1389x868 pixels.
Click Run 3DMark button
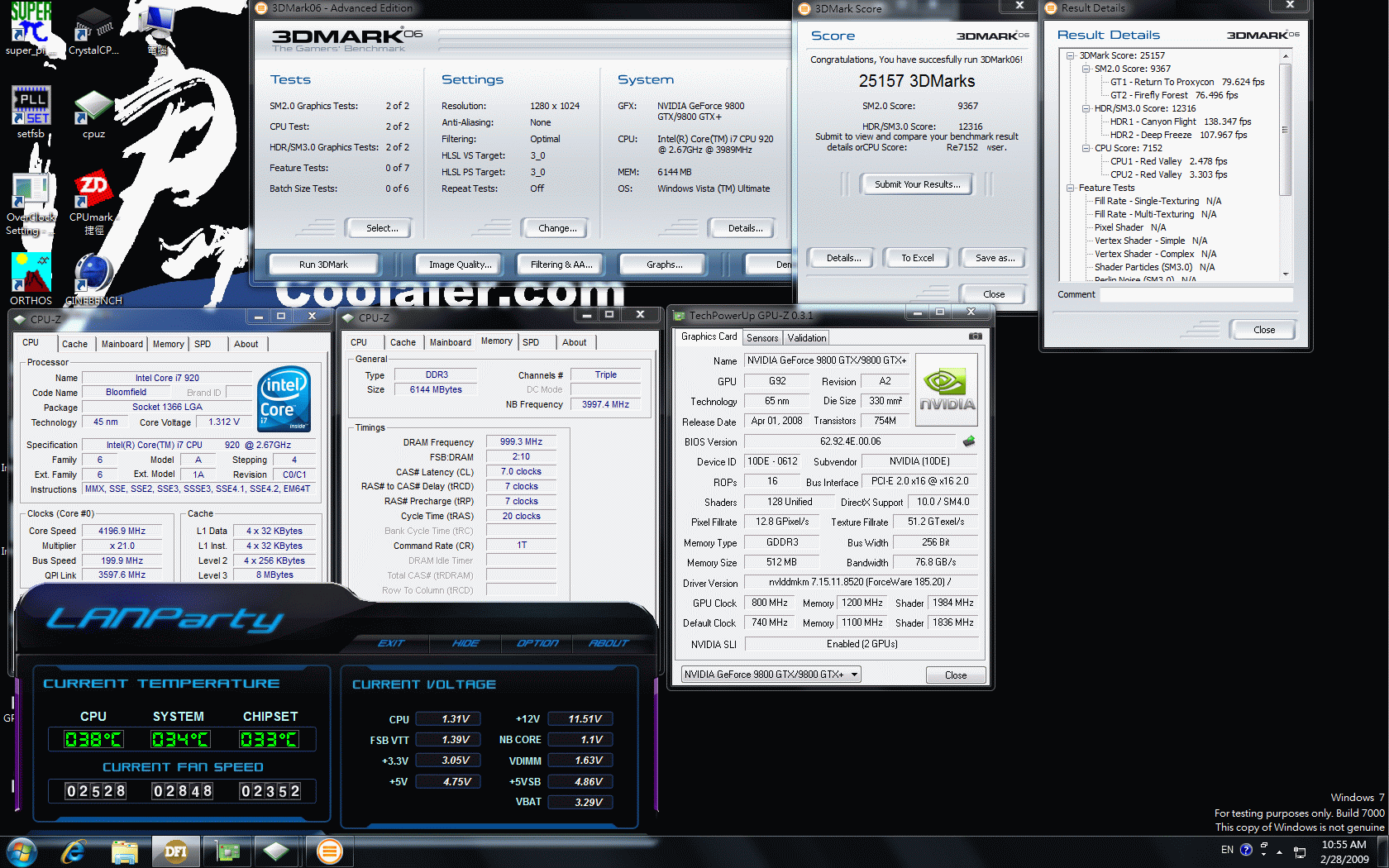coord(323,265)
